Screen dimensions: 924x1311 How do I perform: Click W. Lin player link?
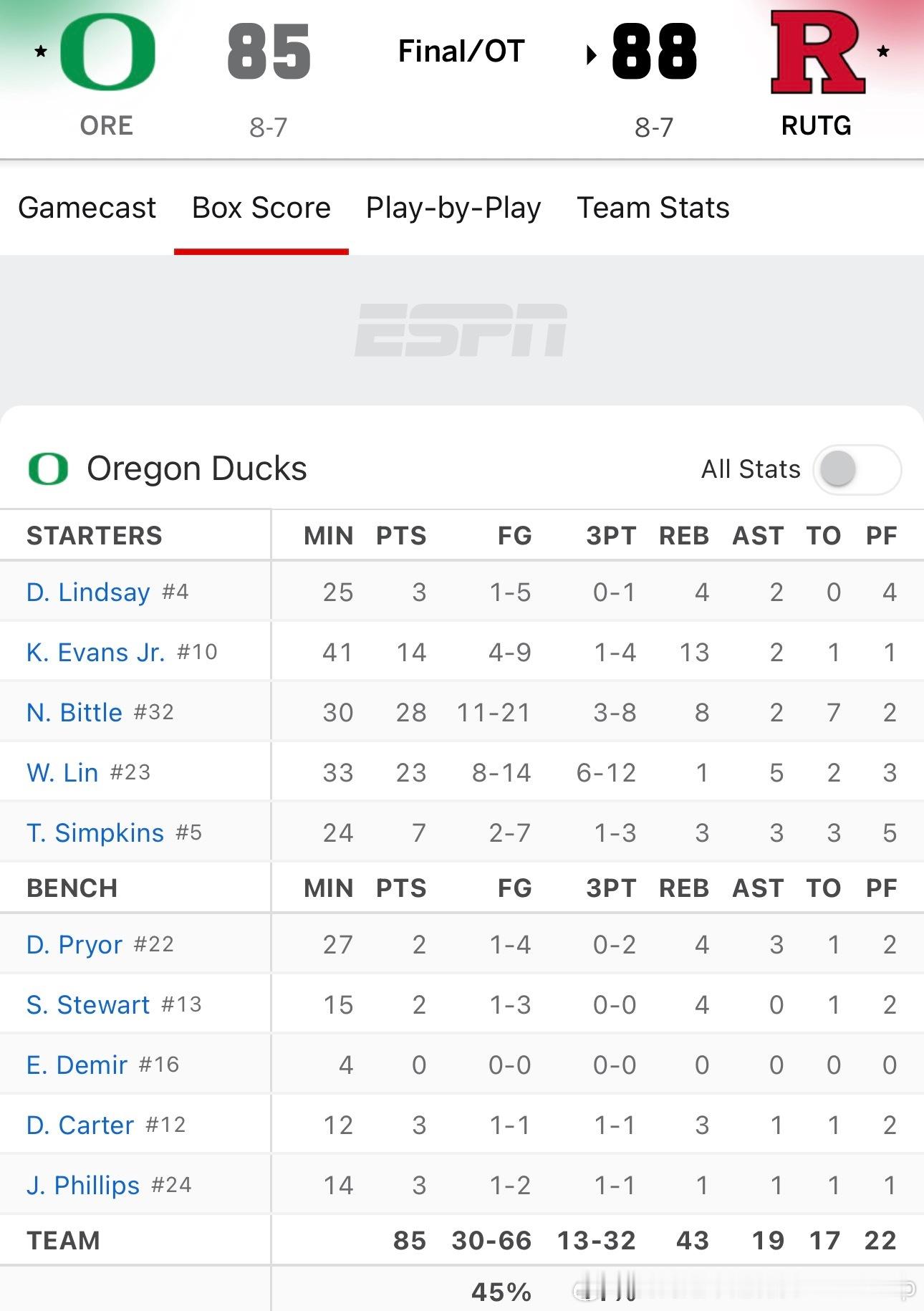click(62, 772)
